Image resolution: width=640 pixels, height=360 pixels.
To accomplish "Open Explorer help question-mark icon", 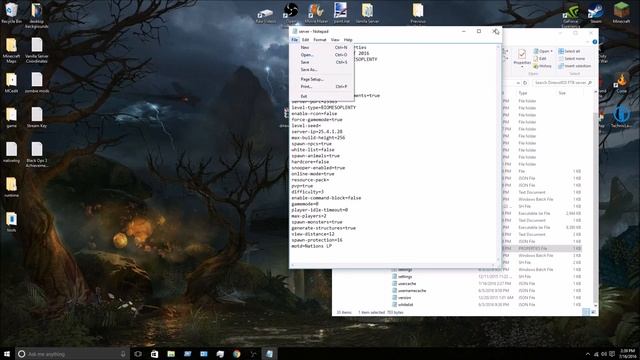I will point(595,42).
